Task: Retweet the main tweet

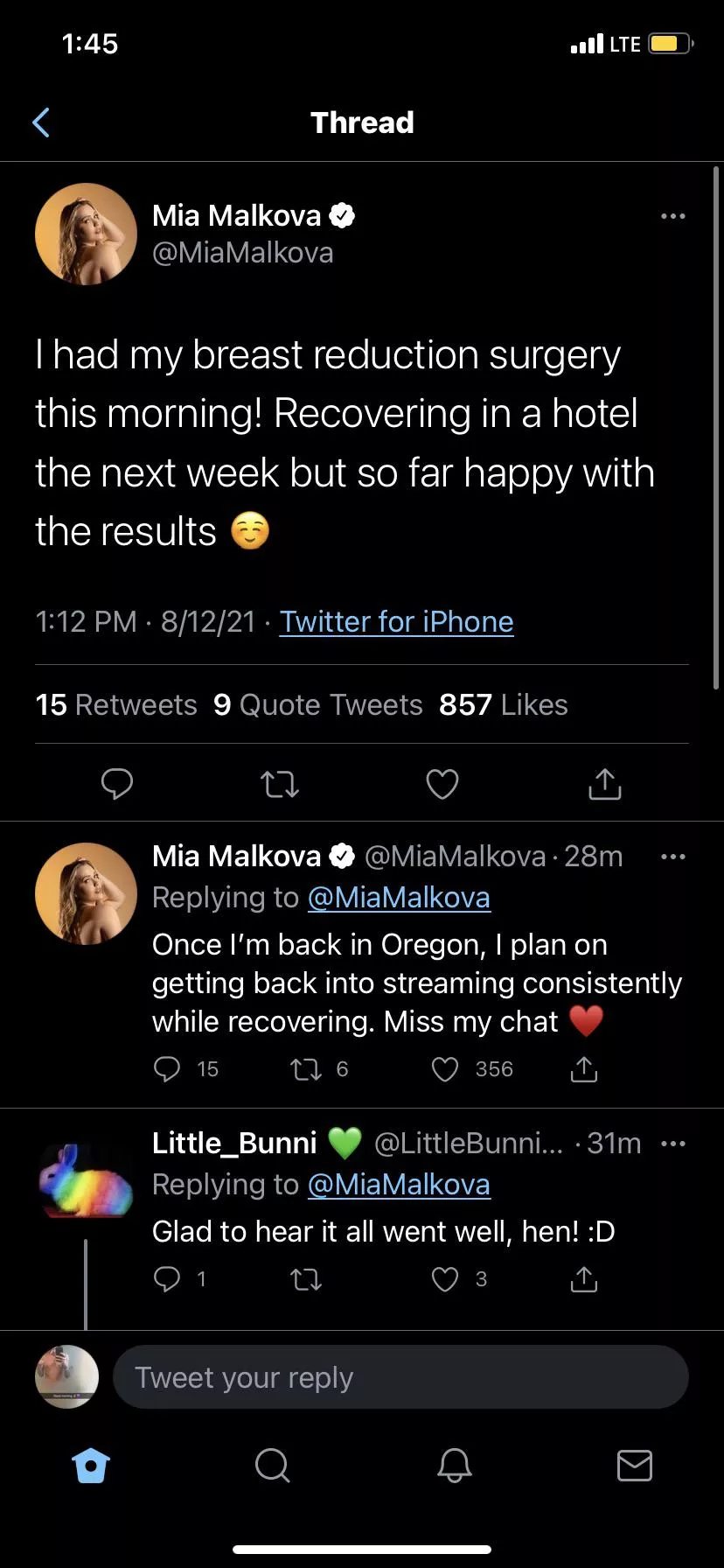Action: [x=281, y=784]
